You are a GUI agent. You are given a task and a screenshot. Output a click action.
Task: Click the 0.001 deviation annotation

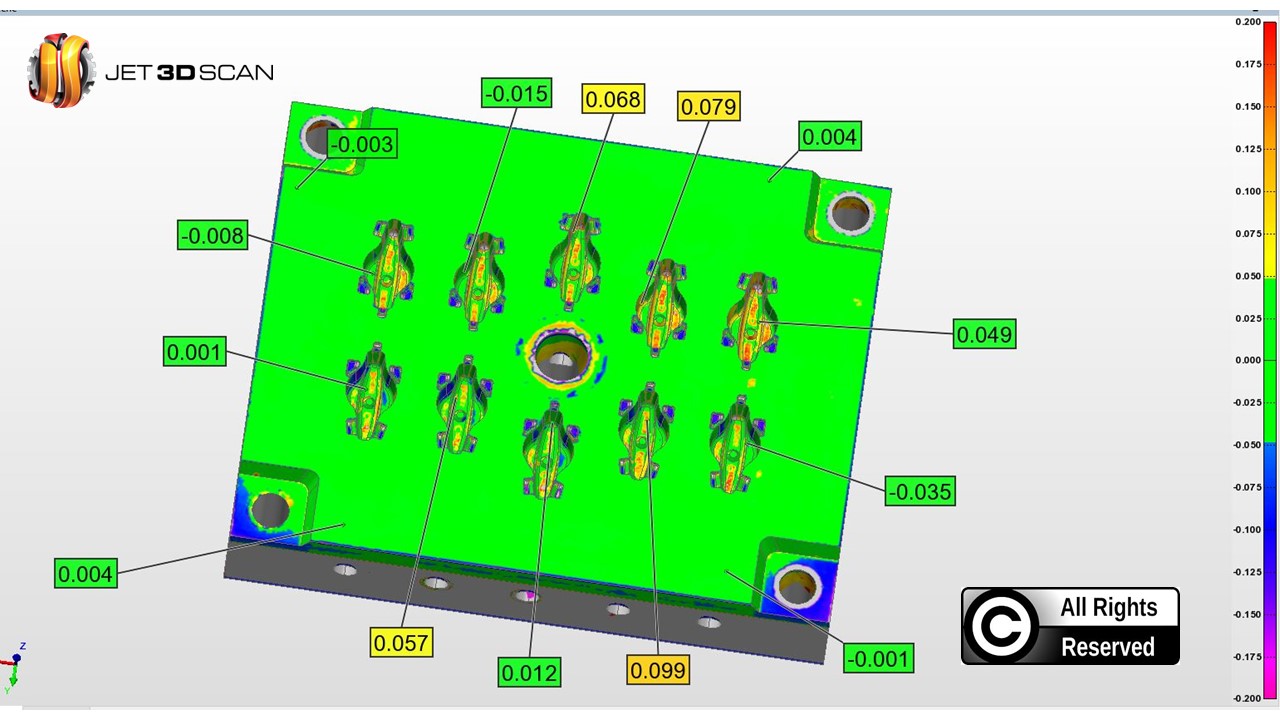194,352
